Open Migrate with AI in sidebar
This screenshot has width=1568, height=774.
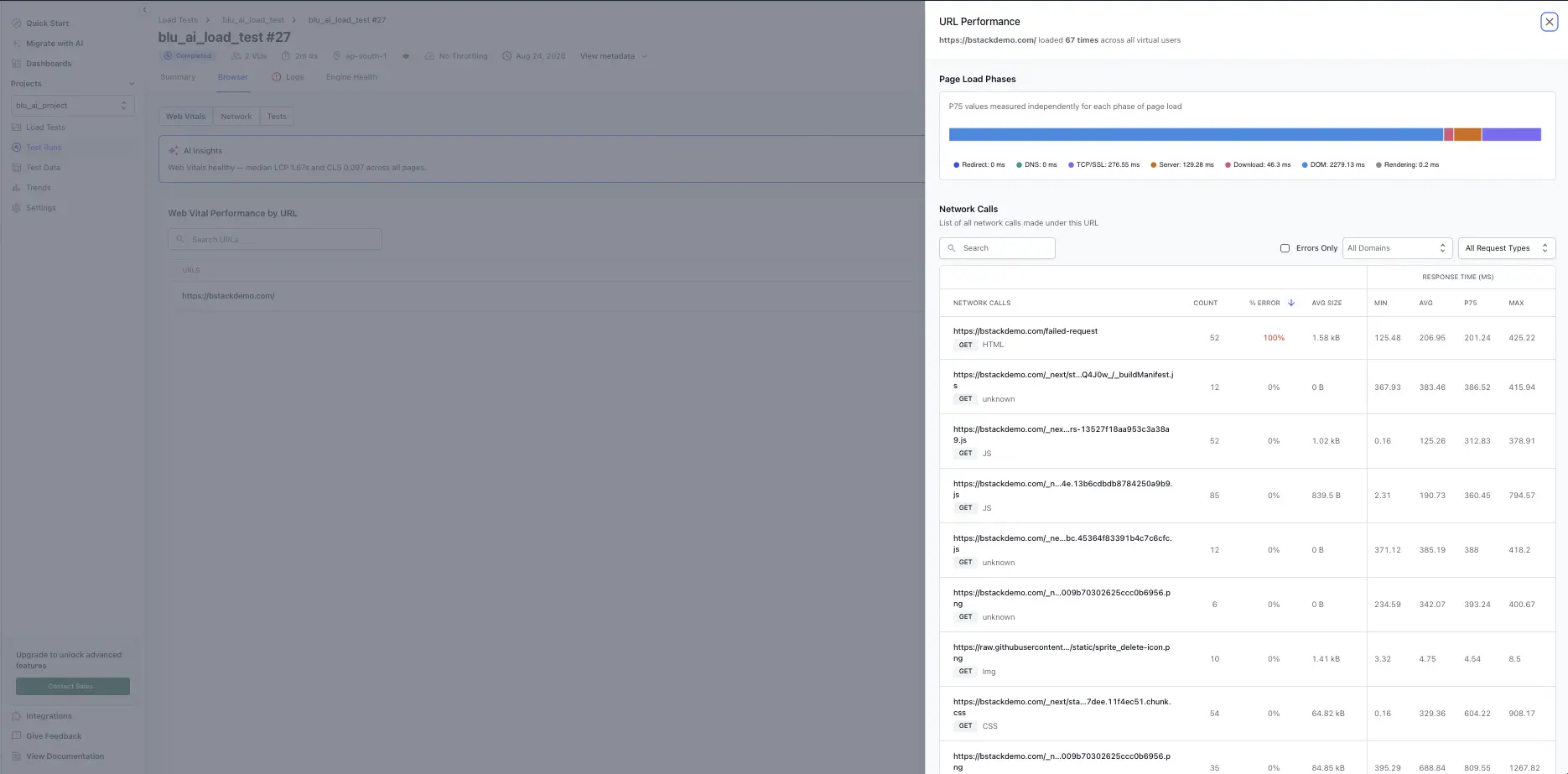point(55,44)
